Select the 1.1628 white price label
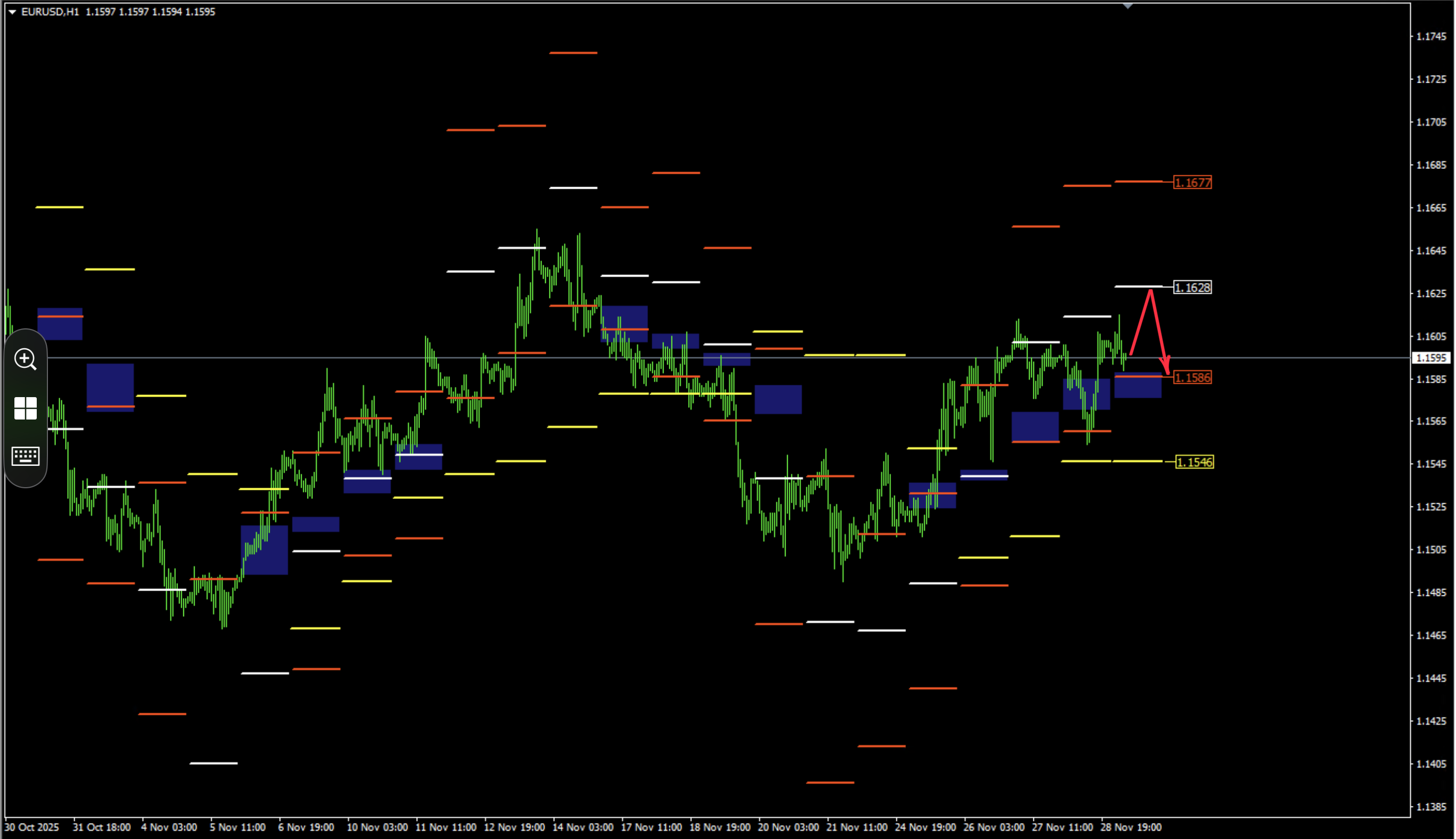The image size is (1456, 839). (x=1192, y=287)
